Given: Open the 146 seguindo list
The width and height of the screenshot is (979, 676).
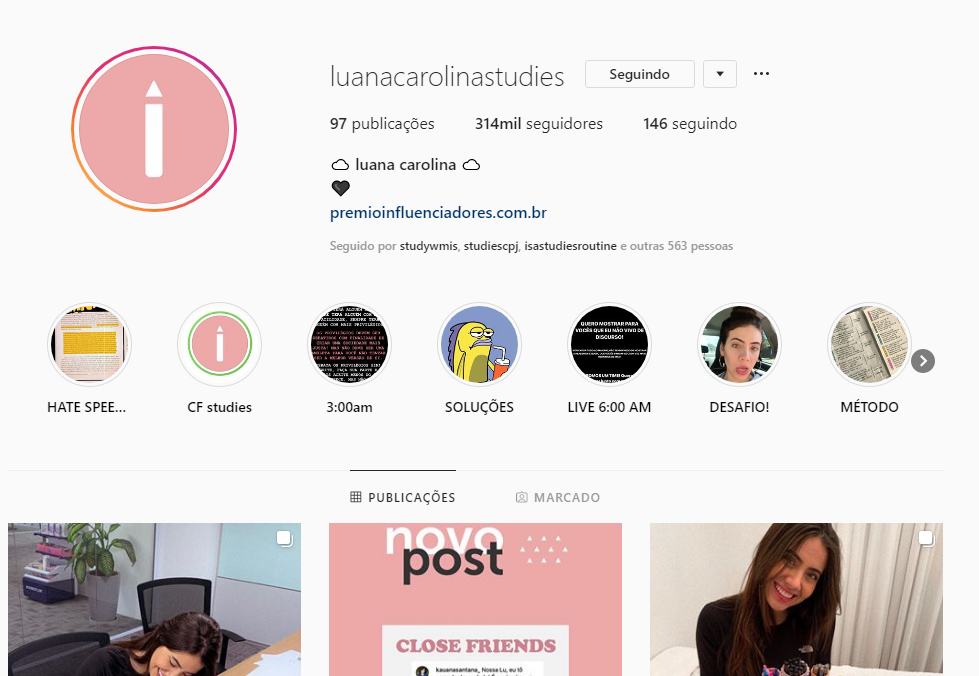Looking at the screenshot, I should click(690, 124).
